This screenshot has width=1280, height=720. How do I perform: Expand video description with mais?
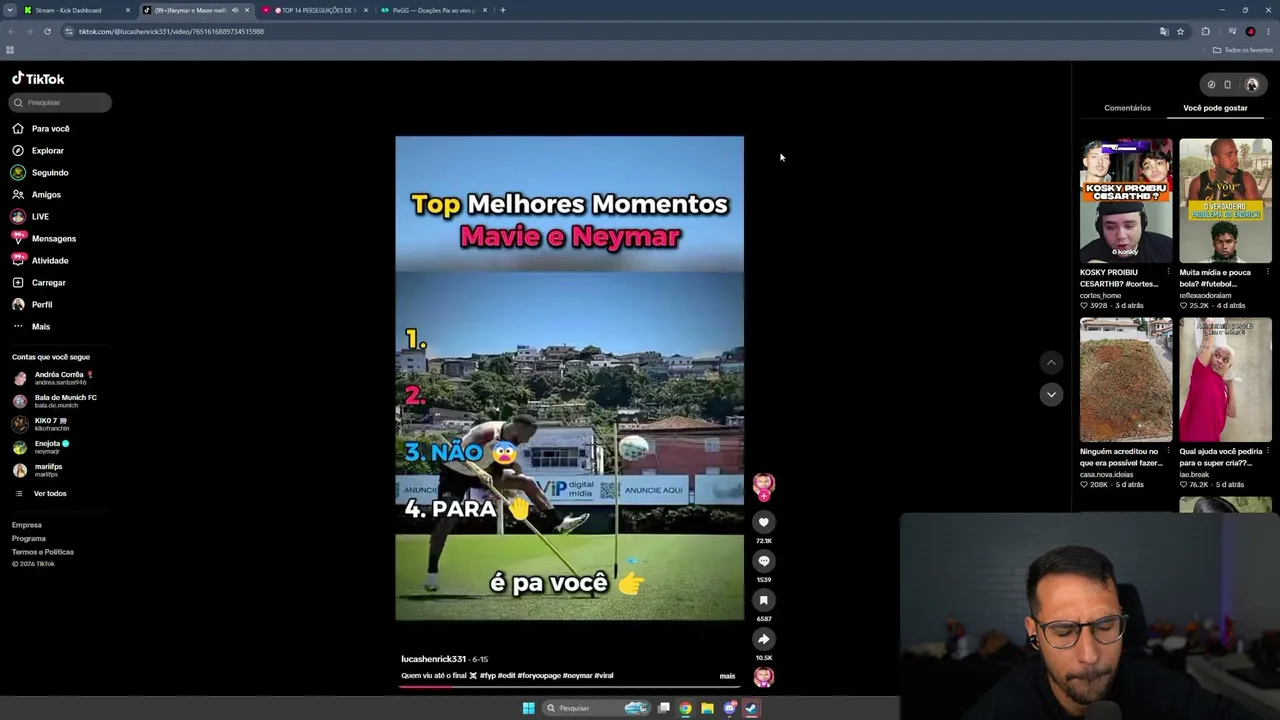point(727,676)
